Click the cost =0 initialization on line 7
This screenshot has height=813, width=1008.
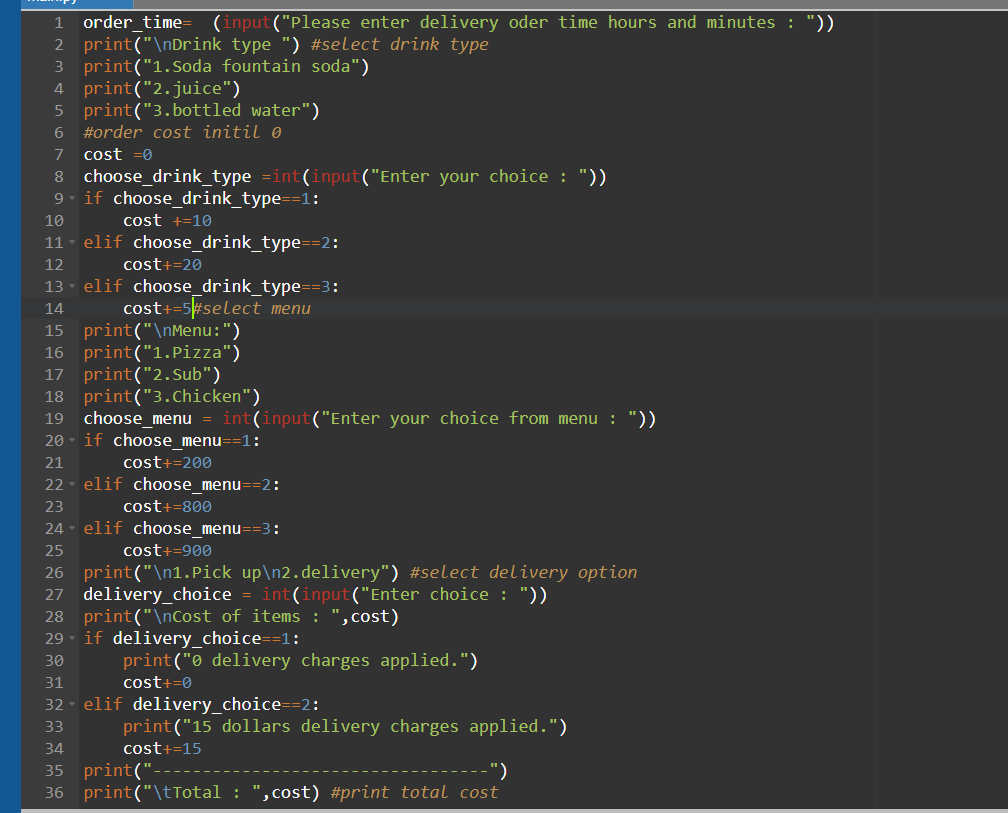[113, 154]
